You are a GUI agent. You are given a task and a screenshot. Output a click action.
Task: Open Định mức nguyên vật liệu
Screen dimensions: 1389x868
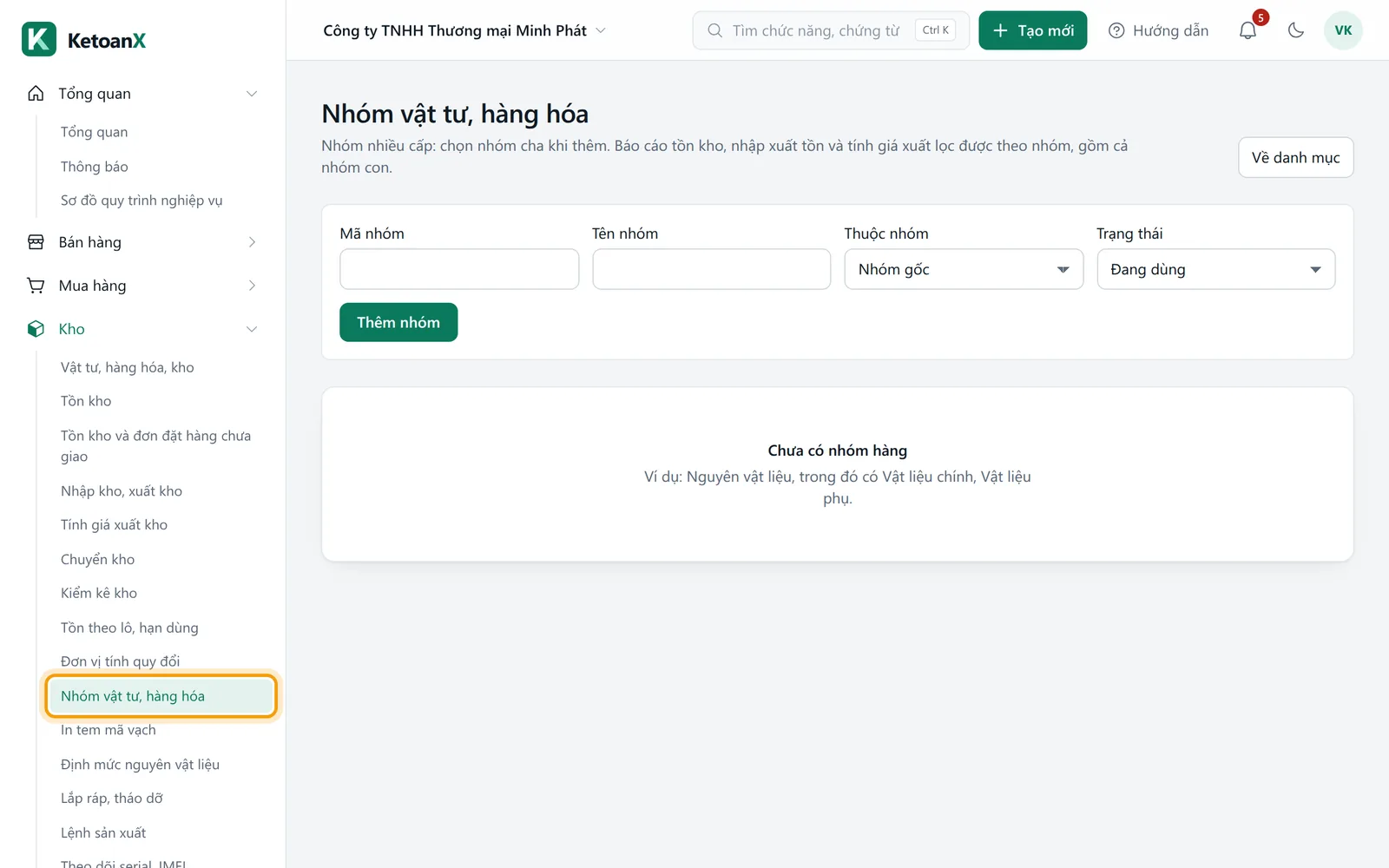[140, 765]
